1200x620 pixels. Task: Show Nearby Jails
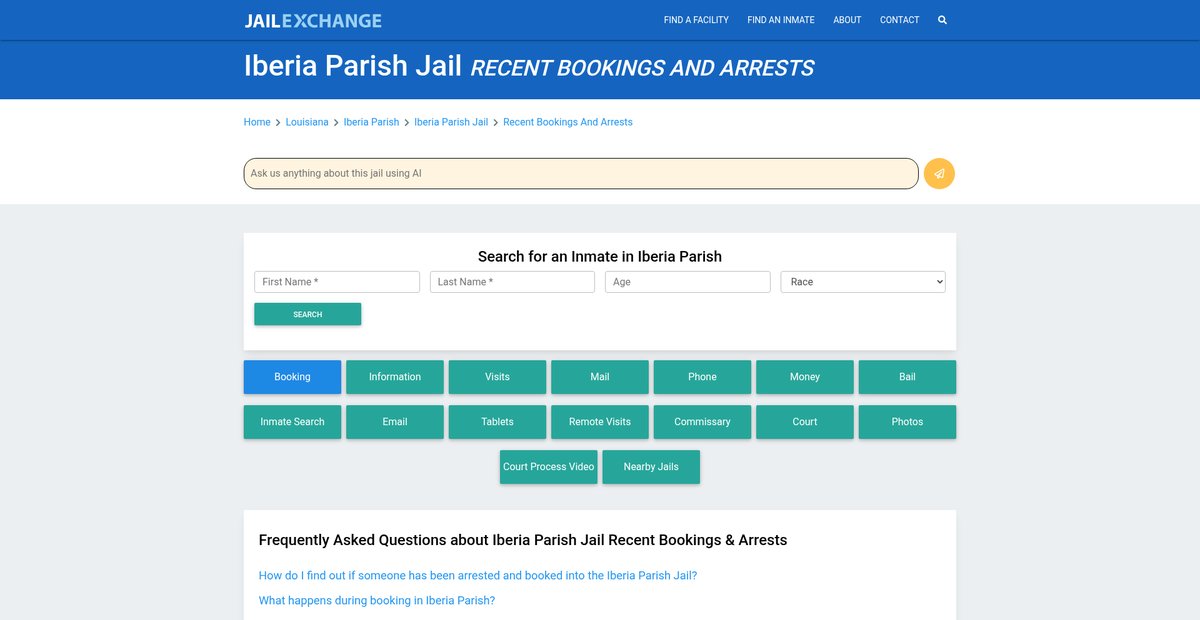[x=651, y=467]
